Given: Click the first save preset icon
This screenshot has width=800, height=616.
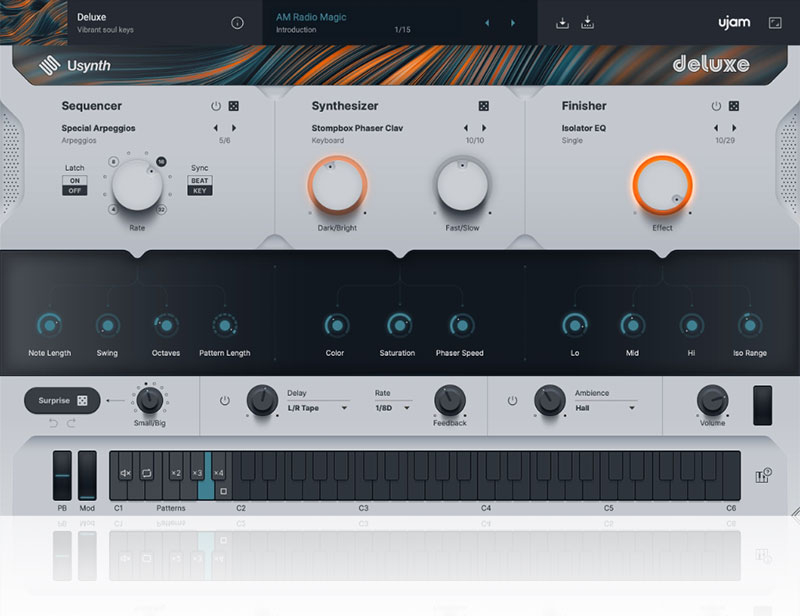Looking at the screenshot, I should (x=562, y=23).
